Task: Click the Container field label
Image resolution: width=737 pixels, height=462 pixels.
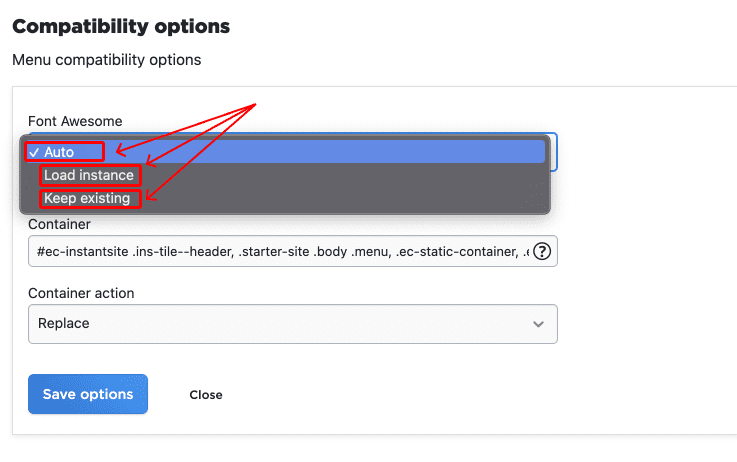Action: click(x=59, y=225)
